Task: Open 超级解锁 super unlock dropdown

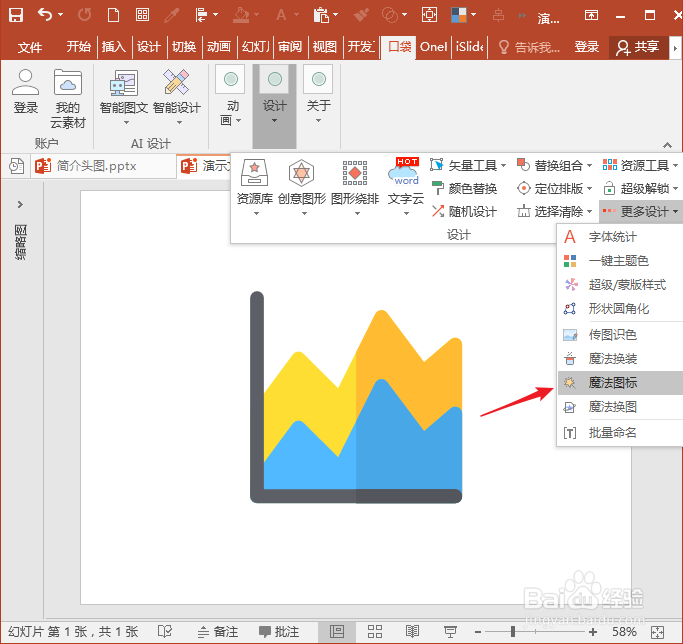Action: point(640,189)
